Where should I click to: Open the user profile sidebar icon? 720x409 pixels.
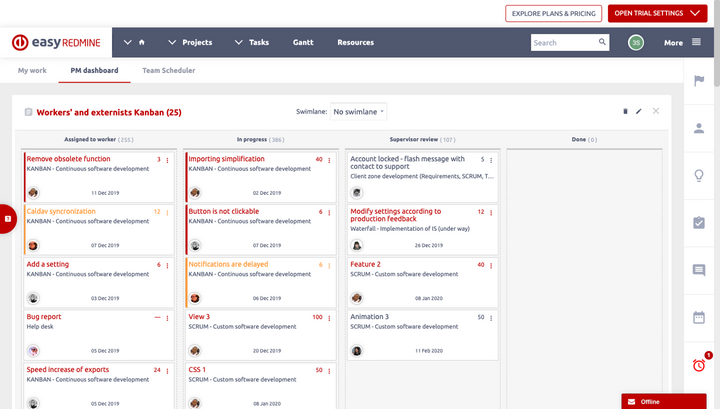click(x=699, y=127)
